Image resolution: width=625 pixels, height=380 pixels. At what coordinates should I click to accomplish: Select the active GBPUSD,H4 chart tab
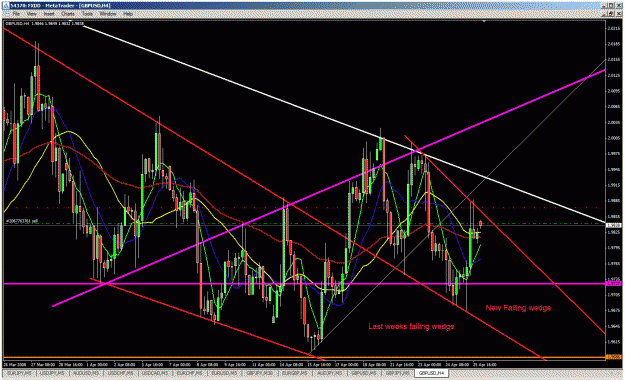tap(432, 373)
